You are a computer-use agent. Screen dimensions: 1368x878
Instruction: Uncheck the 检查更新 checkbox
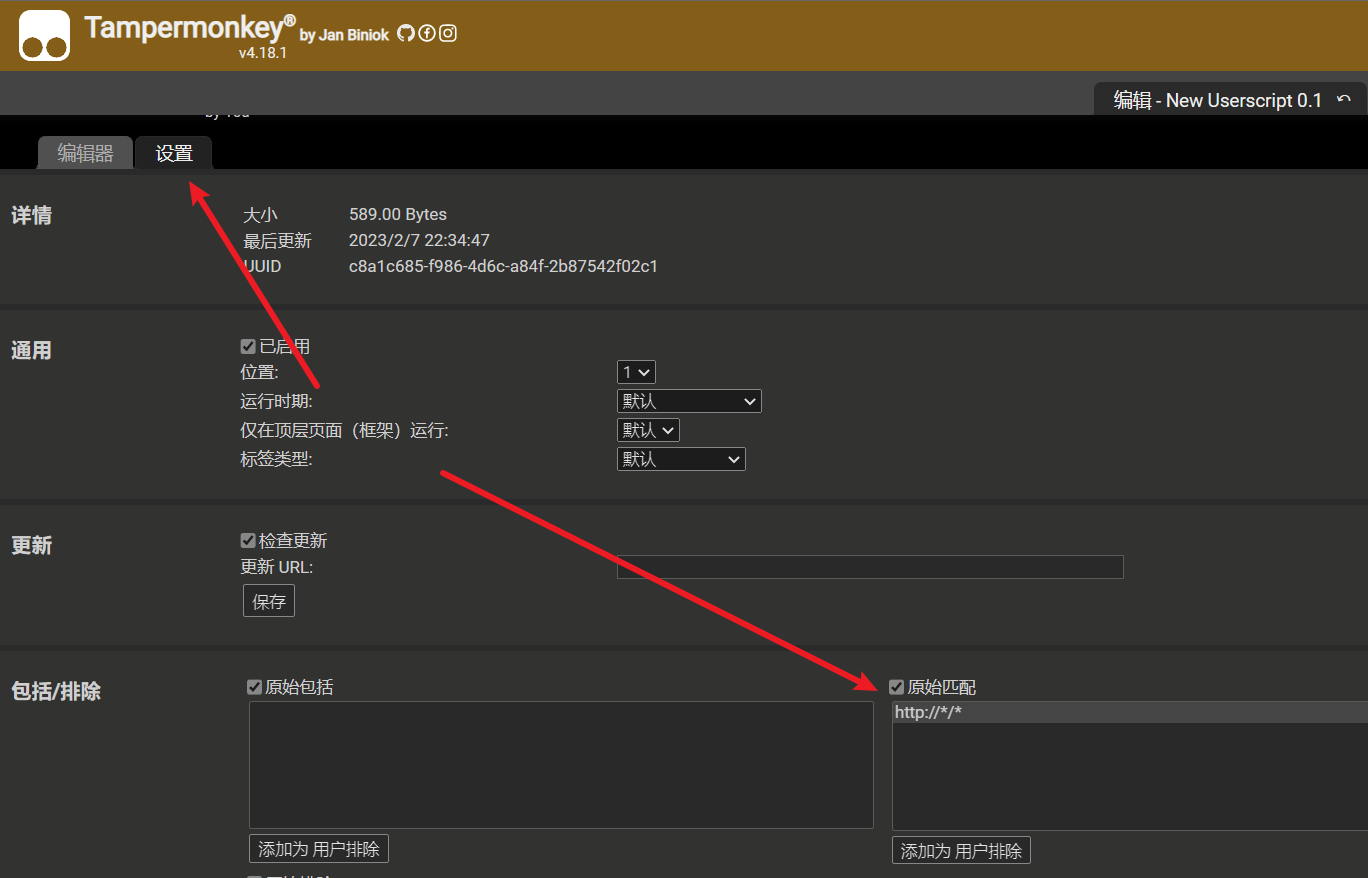point(248,541)
